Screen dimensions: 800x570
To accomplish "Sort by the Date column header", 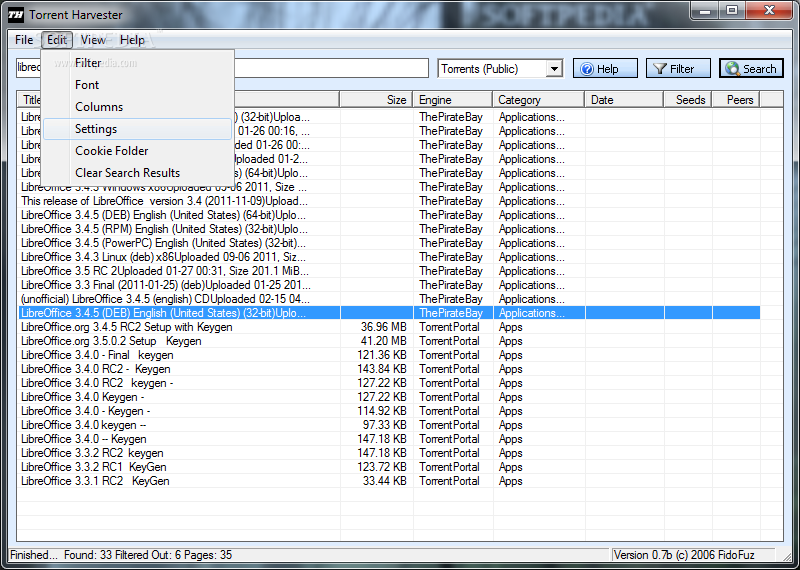I will [x=624, y=100].
